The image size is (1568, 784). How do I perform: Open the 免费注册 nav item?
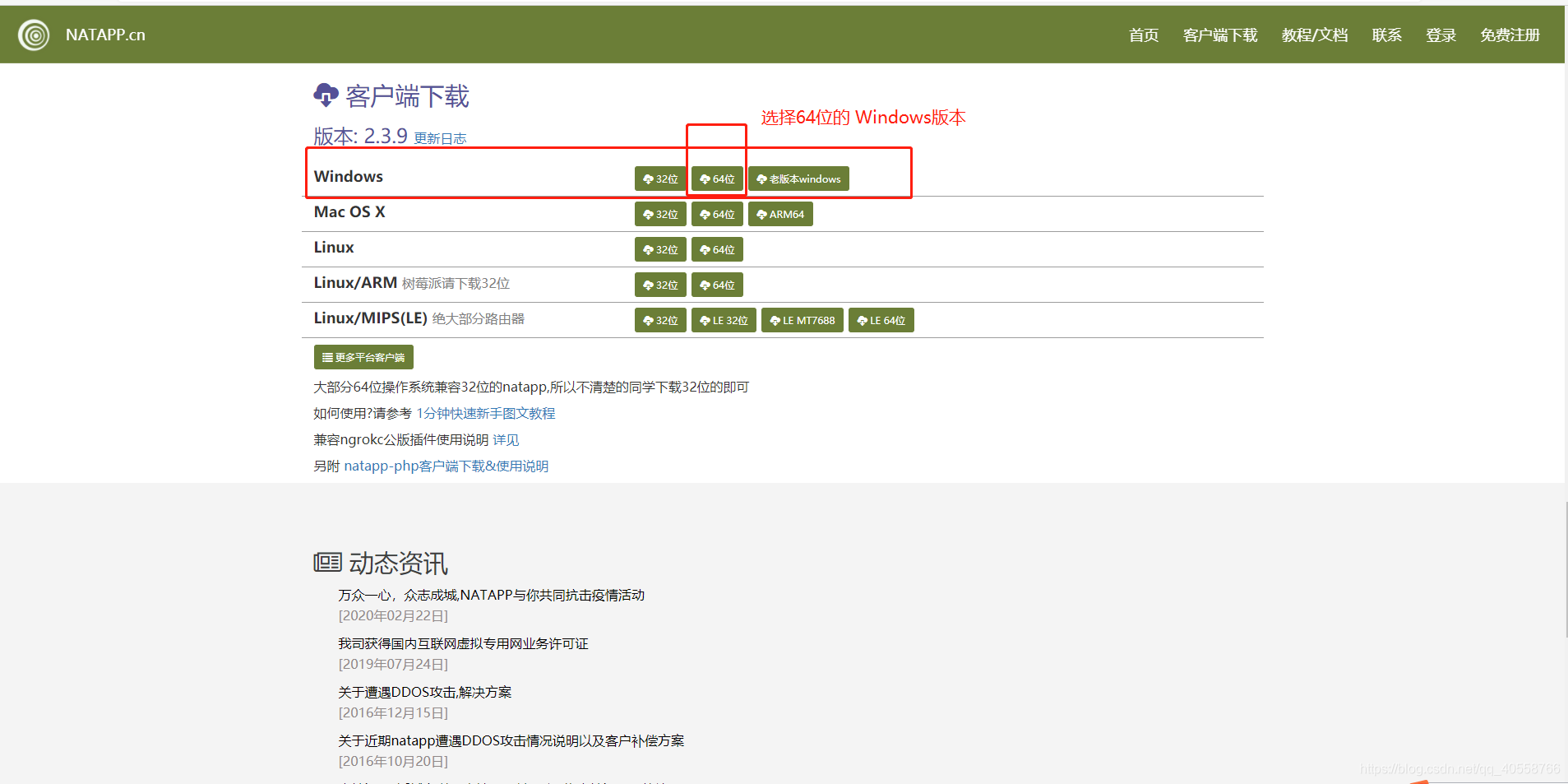pos(1510,35)
